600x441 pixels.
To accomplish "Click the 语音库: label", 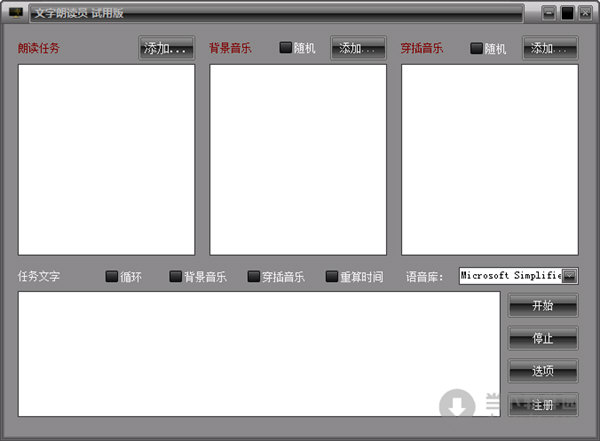I will click(x=425, y=276).
